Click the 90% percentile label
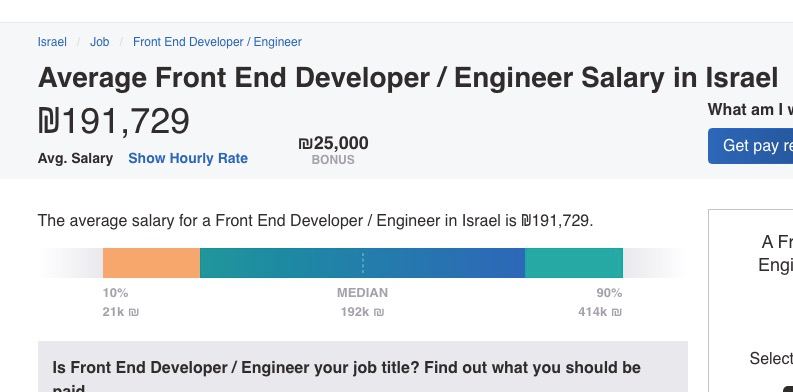This screenshot has width=793, height=392. 609,293
